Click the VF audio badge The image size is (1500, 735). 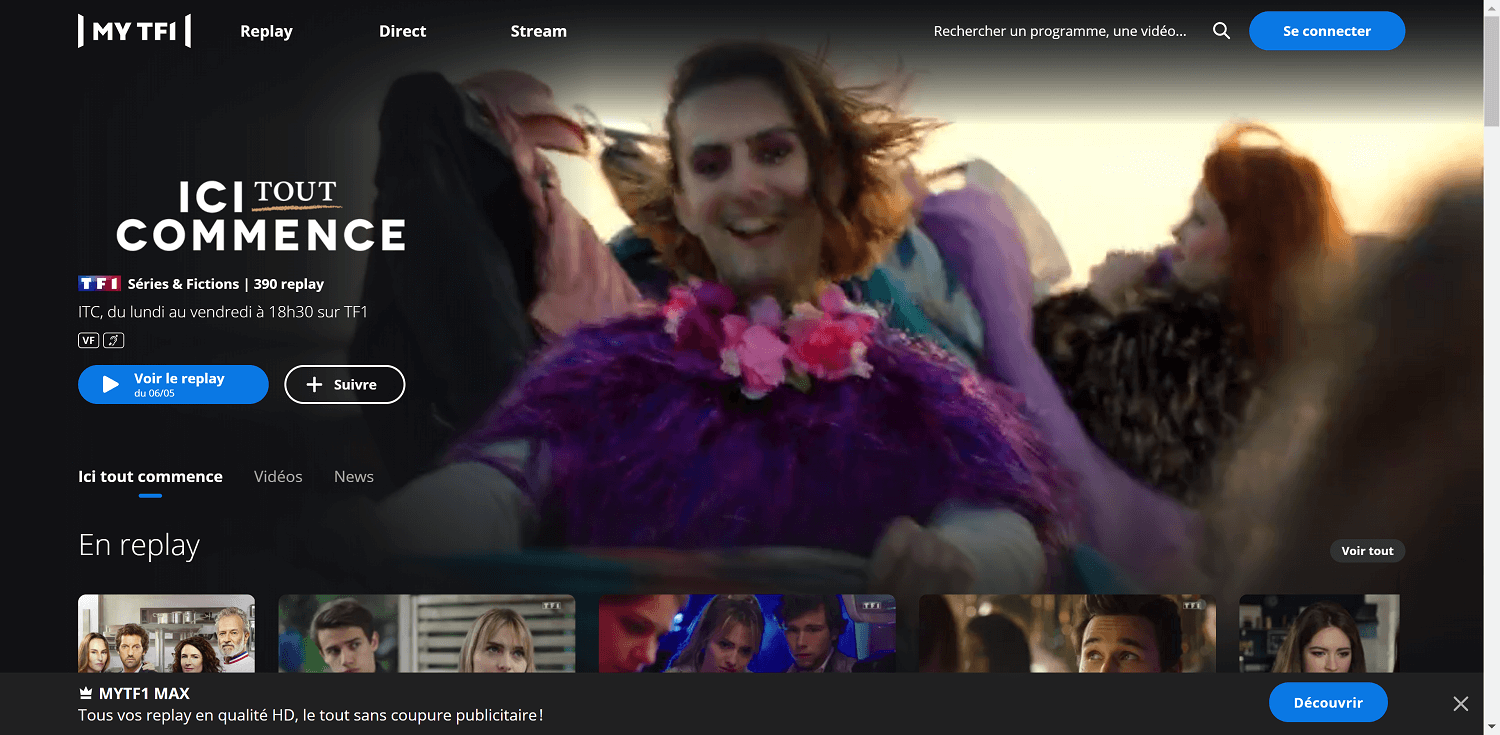[88, 340]
